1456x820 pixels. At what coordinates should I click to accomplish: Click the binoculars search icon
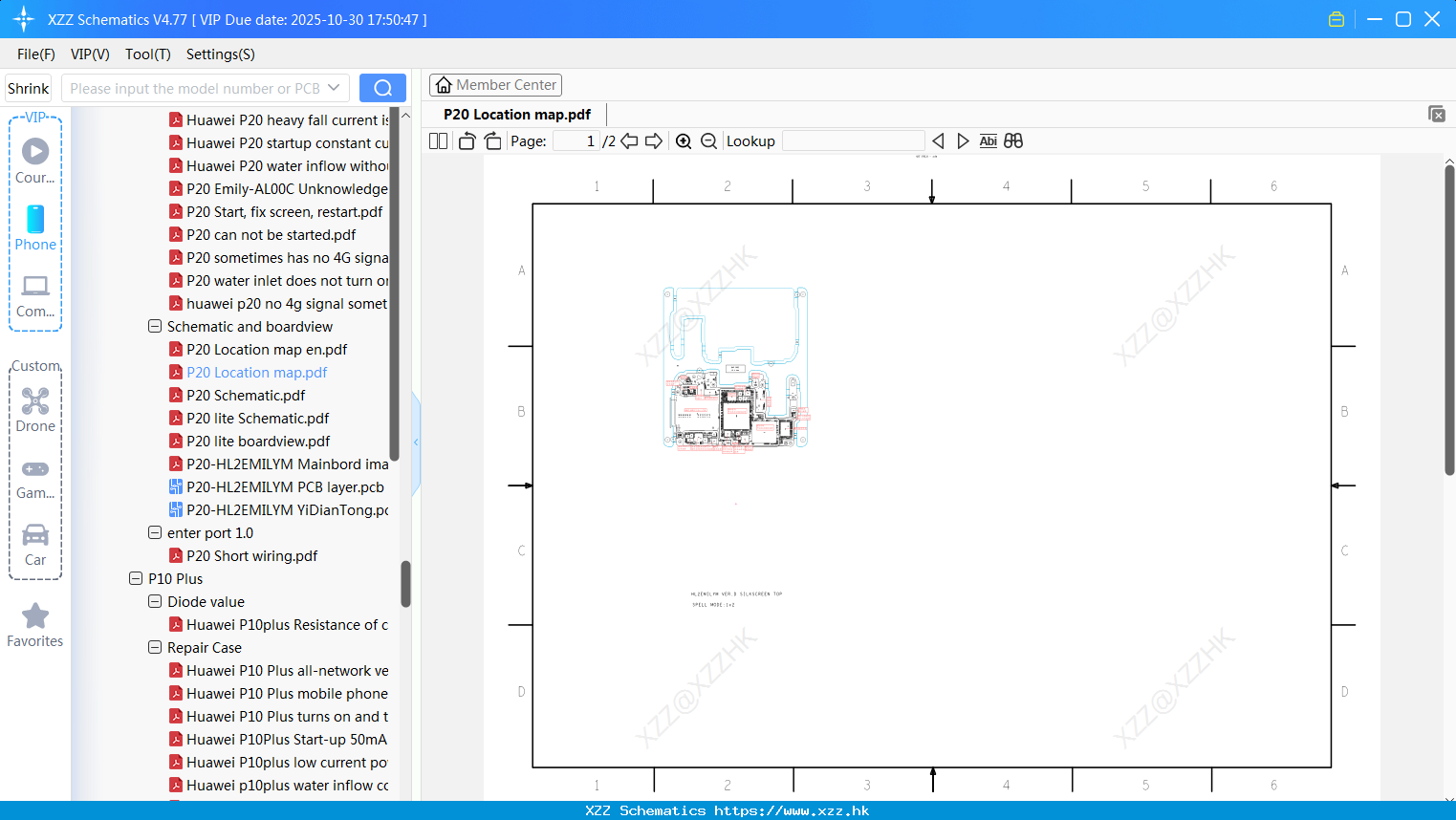click(1013, 141)
